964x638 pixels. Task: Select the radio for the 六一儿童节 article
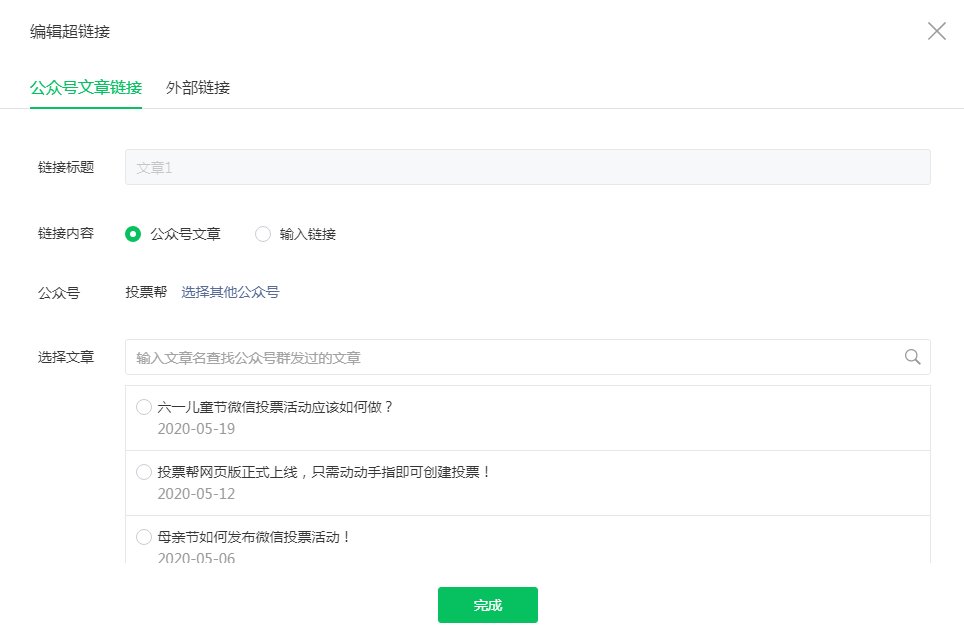pos(143,407)
